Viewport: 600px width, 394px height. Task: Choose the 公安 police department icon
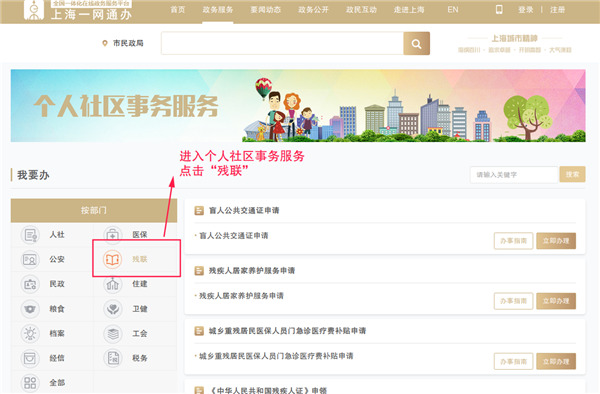30,259
